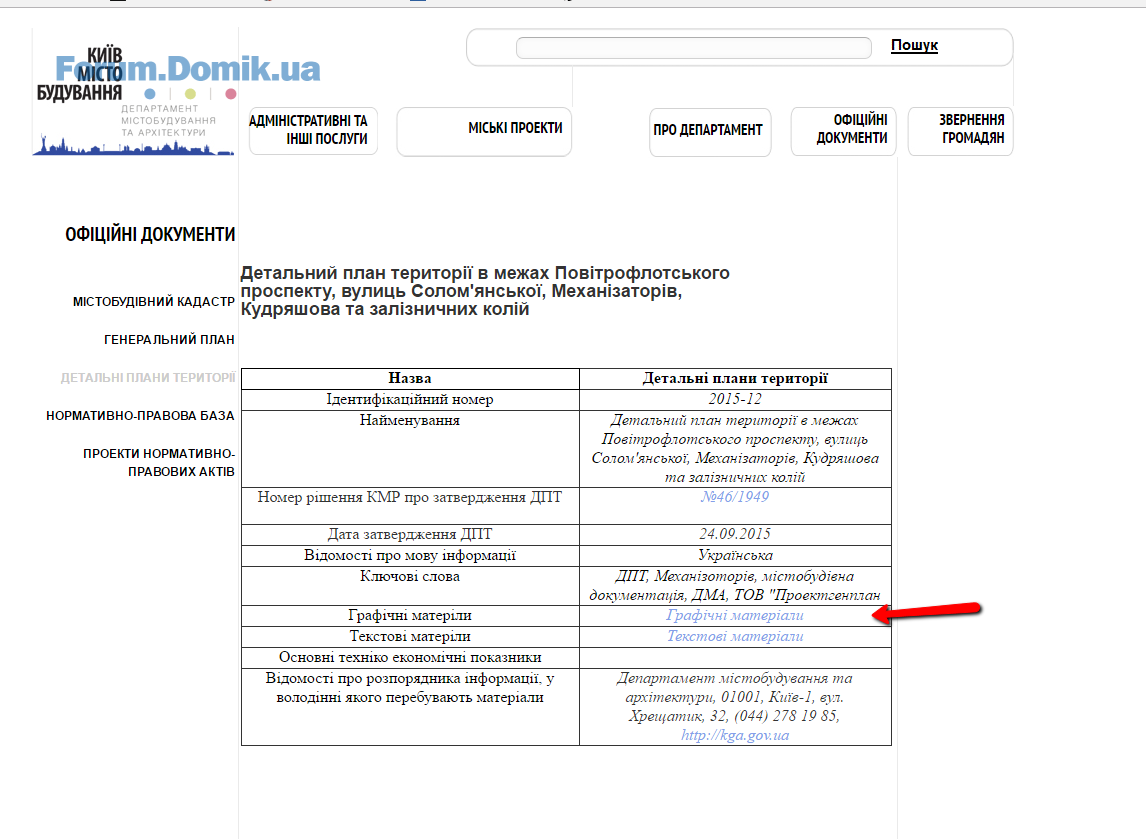Click the Детальні плани території column header

tap(735, 379)
